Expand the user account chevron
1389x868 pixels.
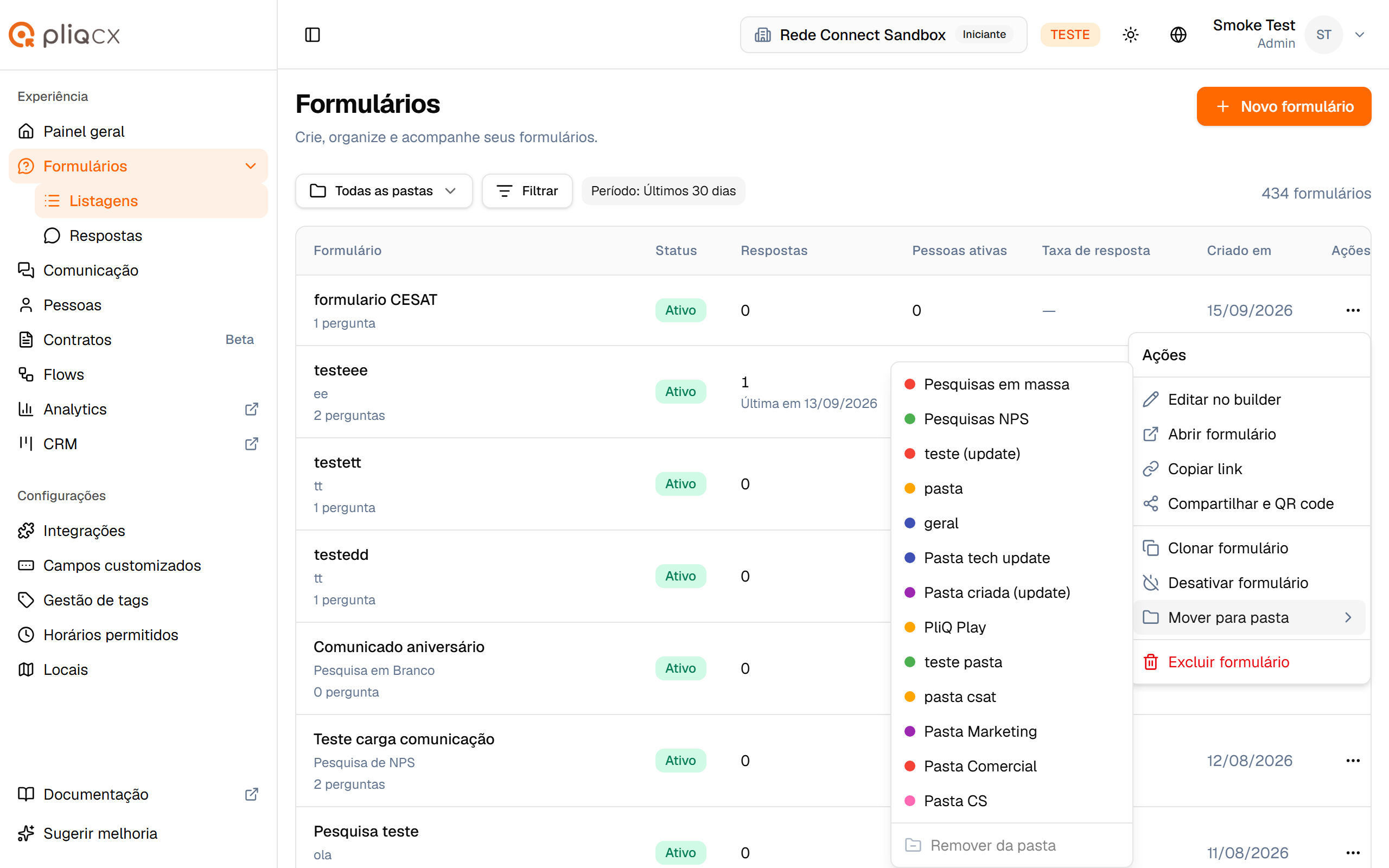(1359, 34)
